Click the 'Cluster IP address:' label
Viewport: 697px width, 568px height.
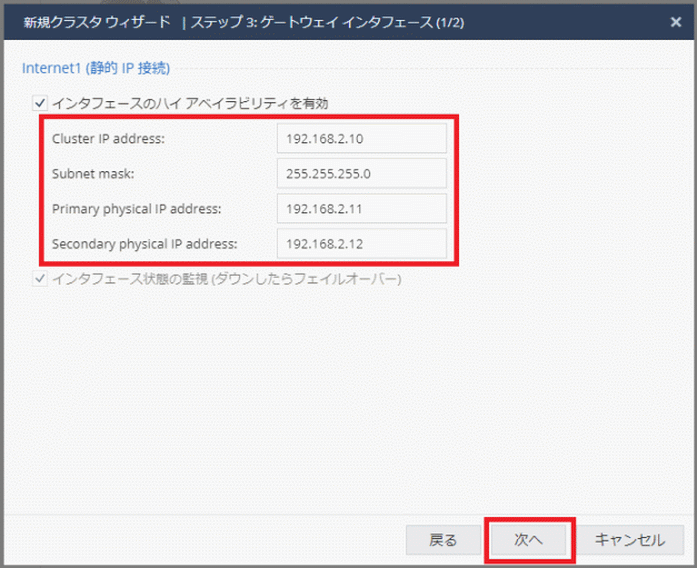pyautogui.click(x=108, y=138)
